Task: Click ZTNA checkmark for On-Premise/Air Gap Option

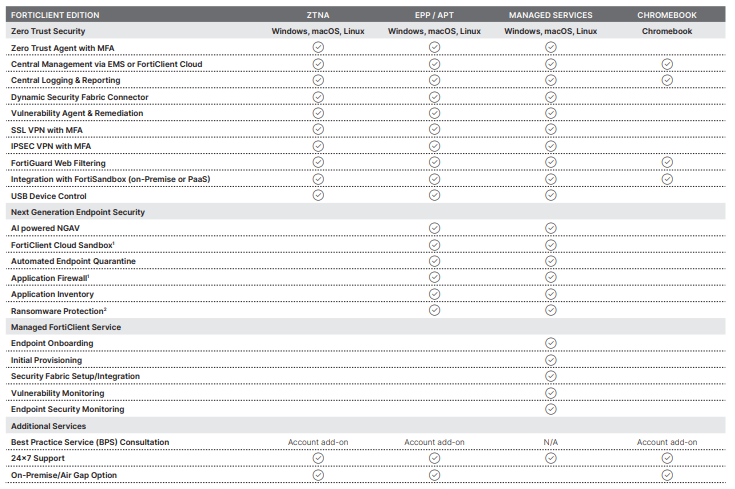Action: click(318, 475)
